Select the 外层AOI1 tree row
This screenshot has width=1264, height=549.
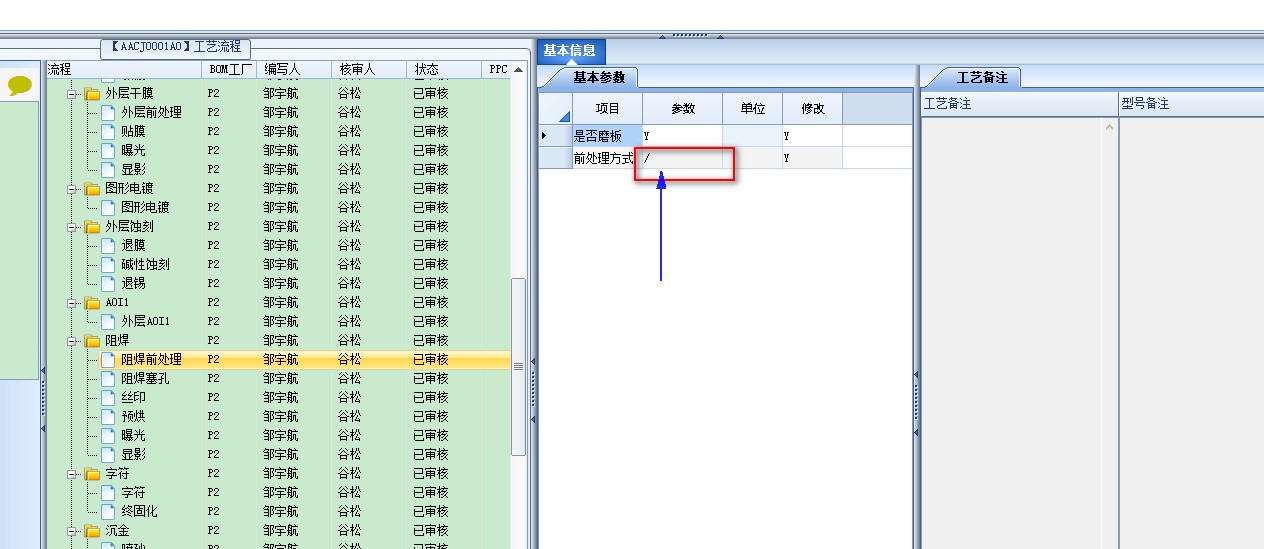coord(278,321)
